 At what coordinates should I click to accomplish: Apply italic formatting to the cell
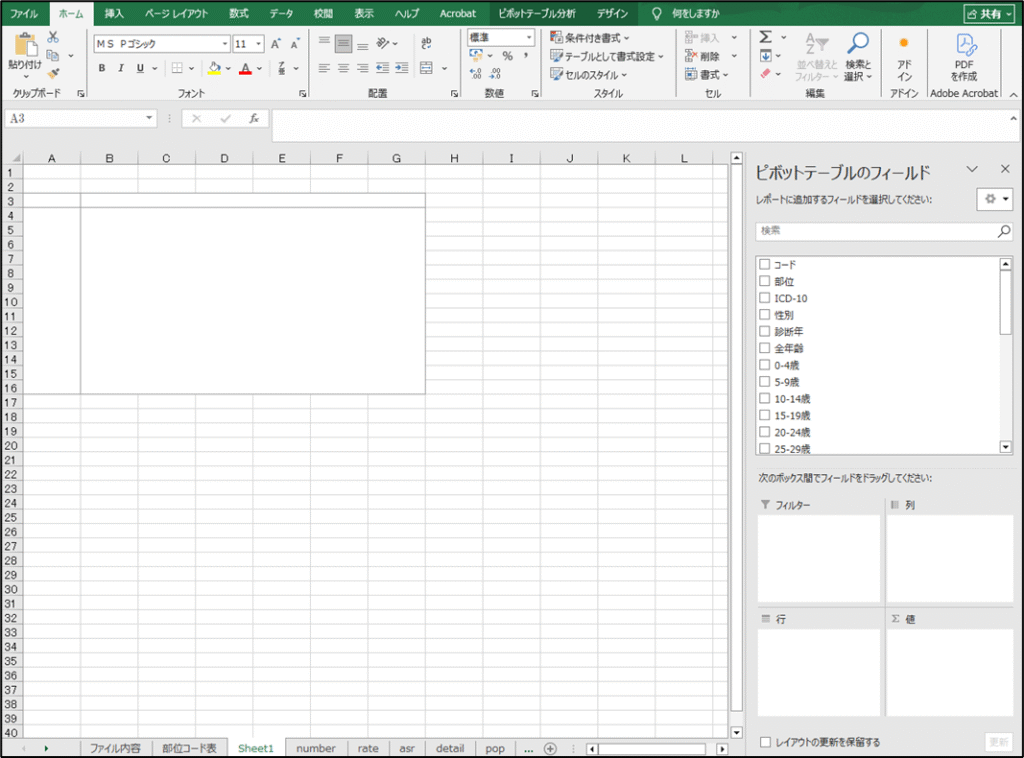point(121,69)
